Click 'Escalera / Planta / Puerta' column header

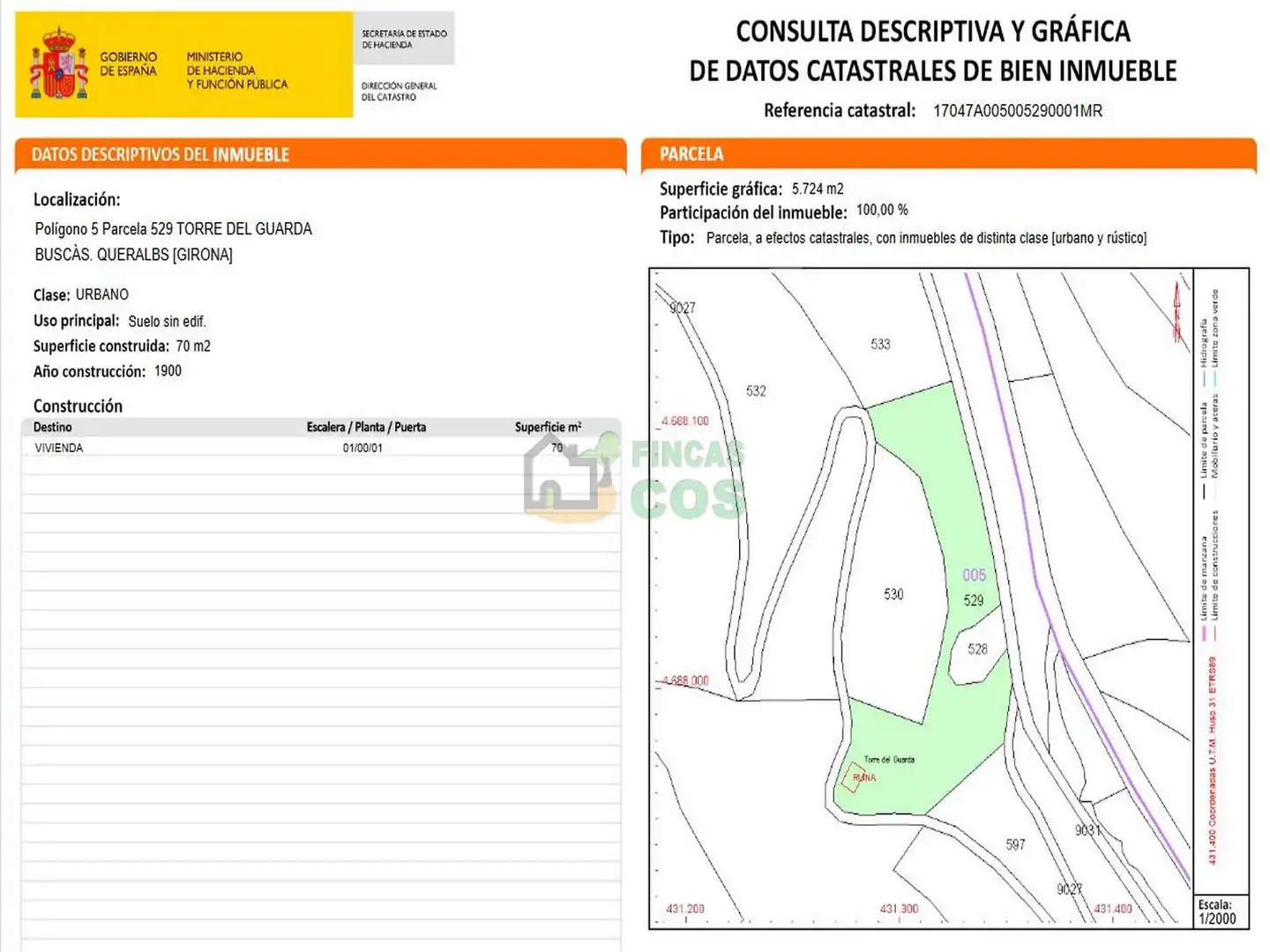pyautogui.click(x=366, y=428)
